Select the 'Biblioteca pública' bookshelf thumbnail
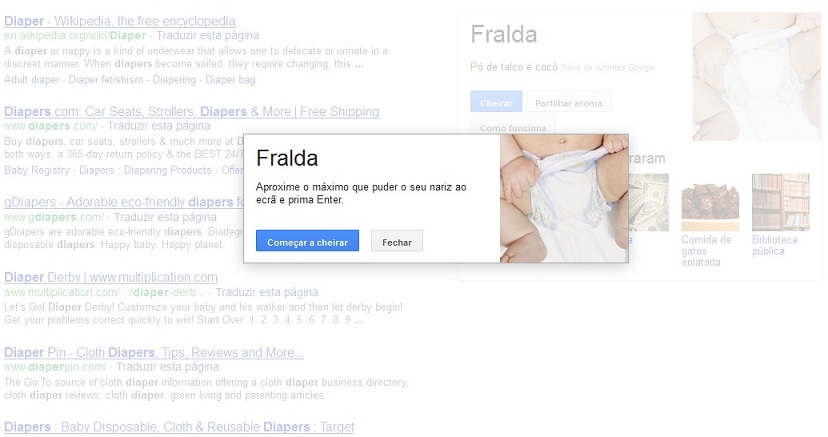 tap(780, 202)
